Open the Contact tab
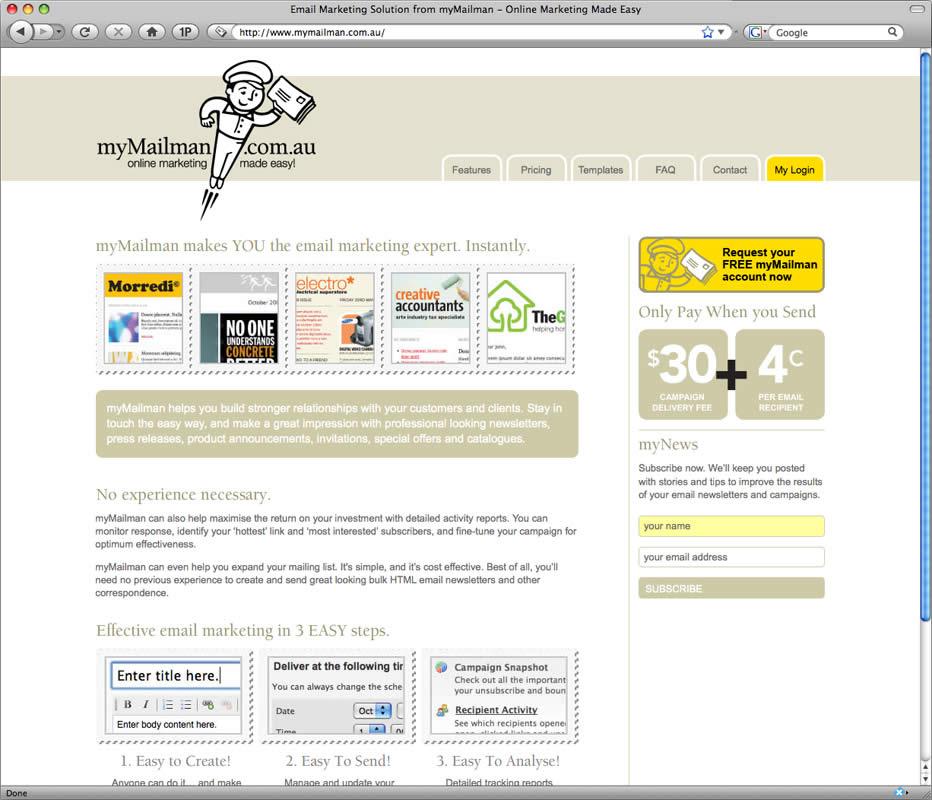Image resolution: width=932 pixels, height=800 pixels. (x=730, y=169)
